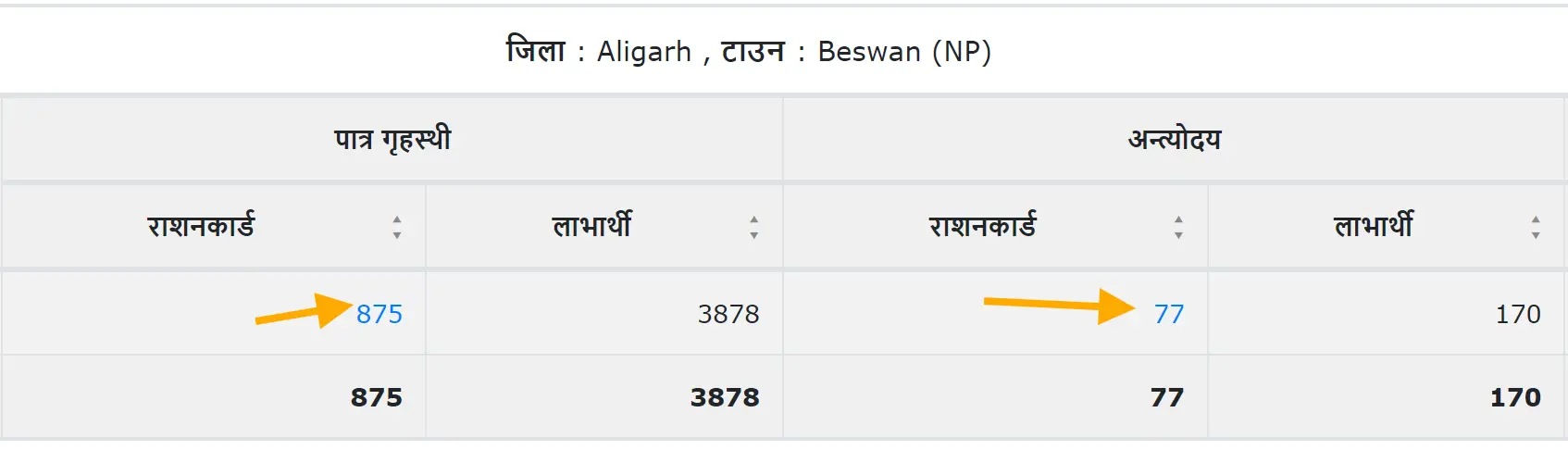Click the bold 875 total cell

tap(376, 398)
